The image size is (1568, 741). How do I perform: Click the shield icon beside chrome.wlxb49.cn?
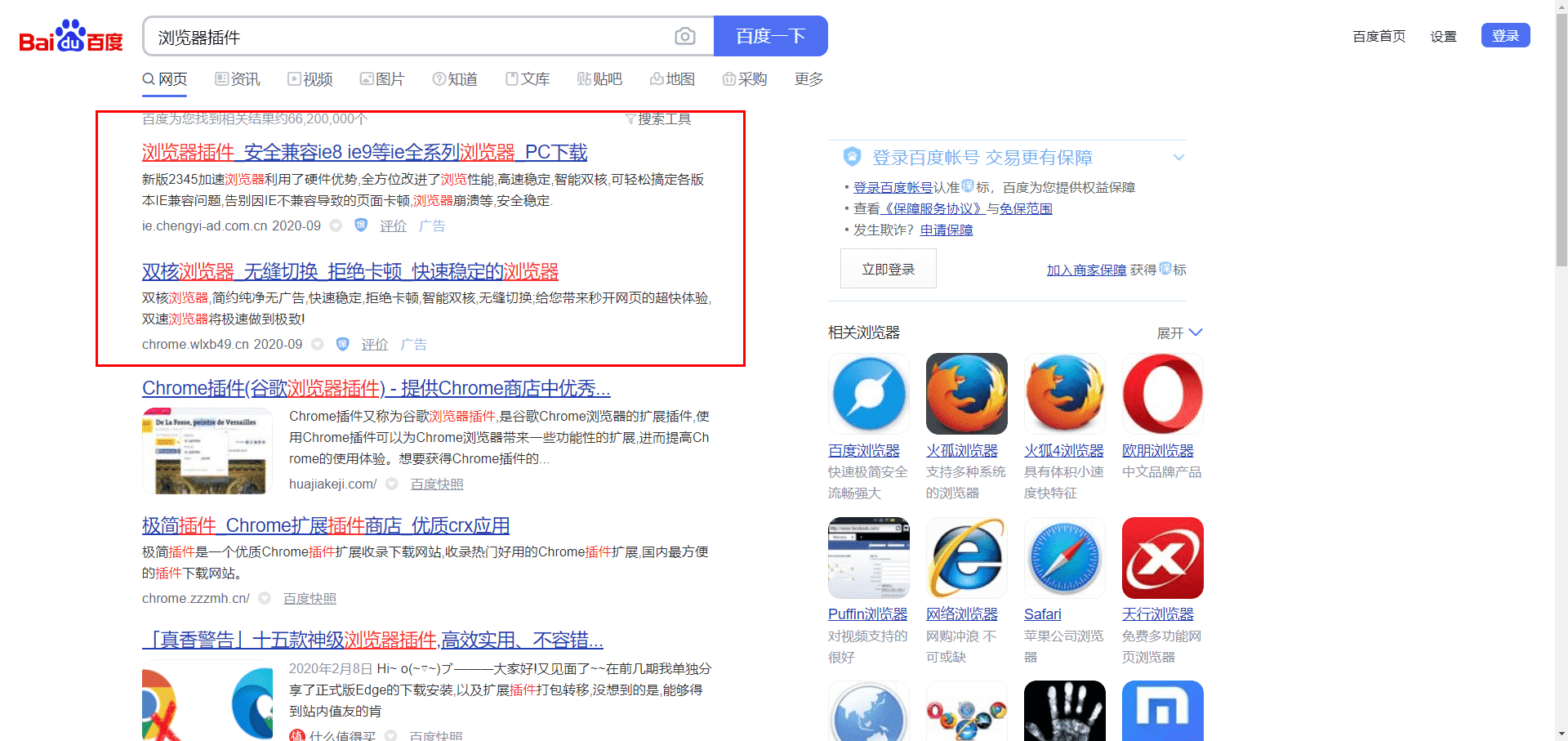(343, 344)
